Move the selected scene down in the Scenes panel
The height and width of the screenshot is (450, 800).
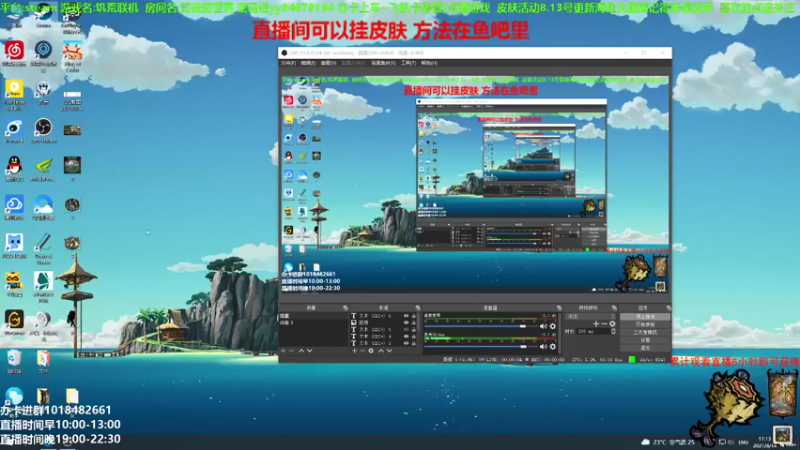310,351
